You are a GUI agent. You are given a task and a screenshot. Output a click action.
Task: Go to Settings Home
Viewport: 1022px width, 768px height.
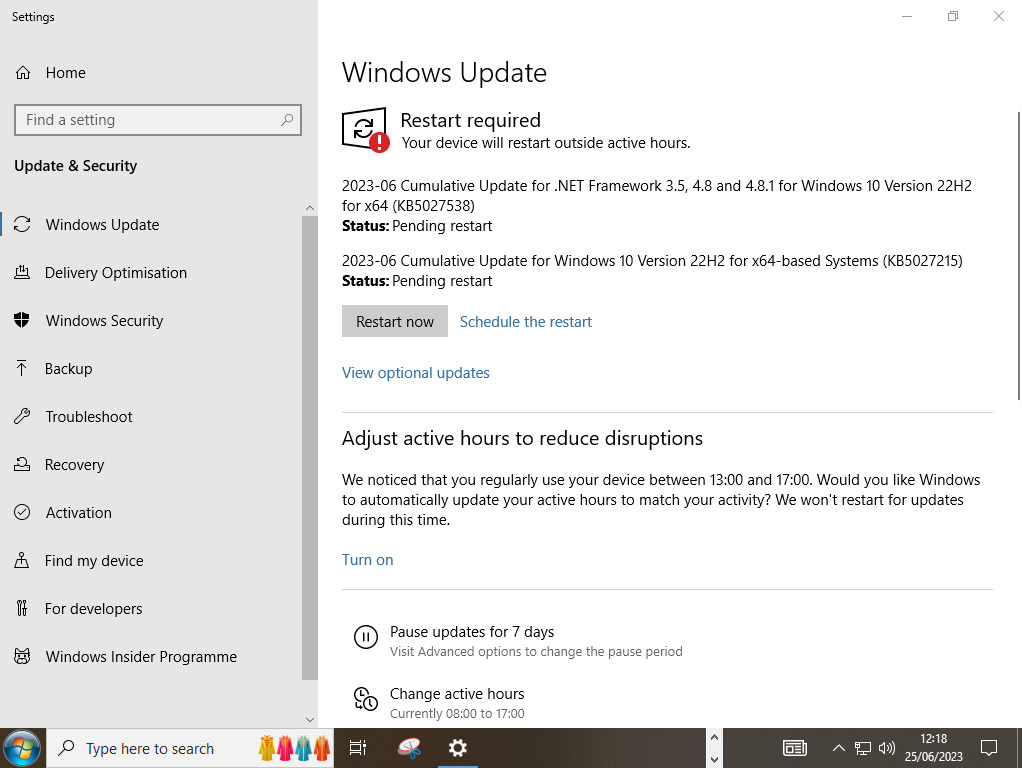point(65,73)
